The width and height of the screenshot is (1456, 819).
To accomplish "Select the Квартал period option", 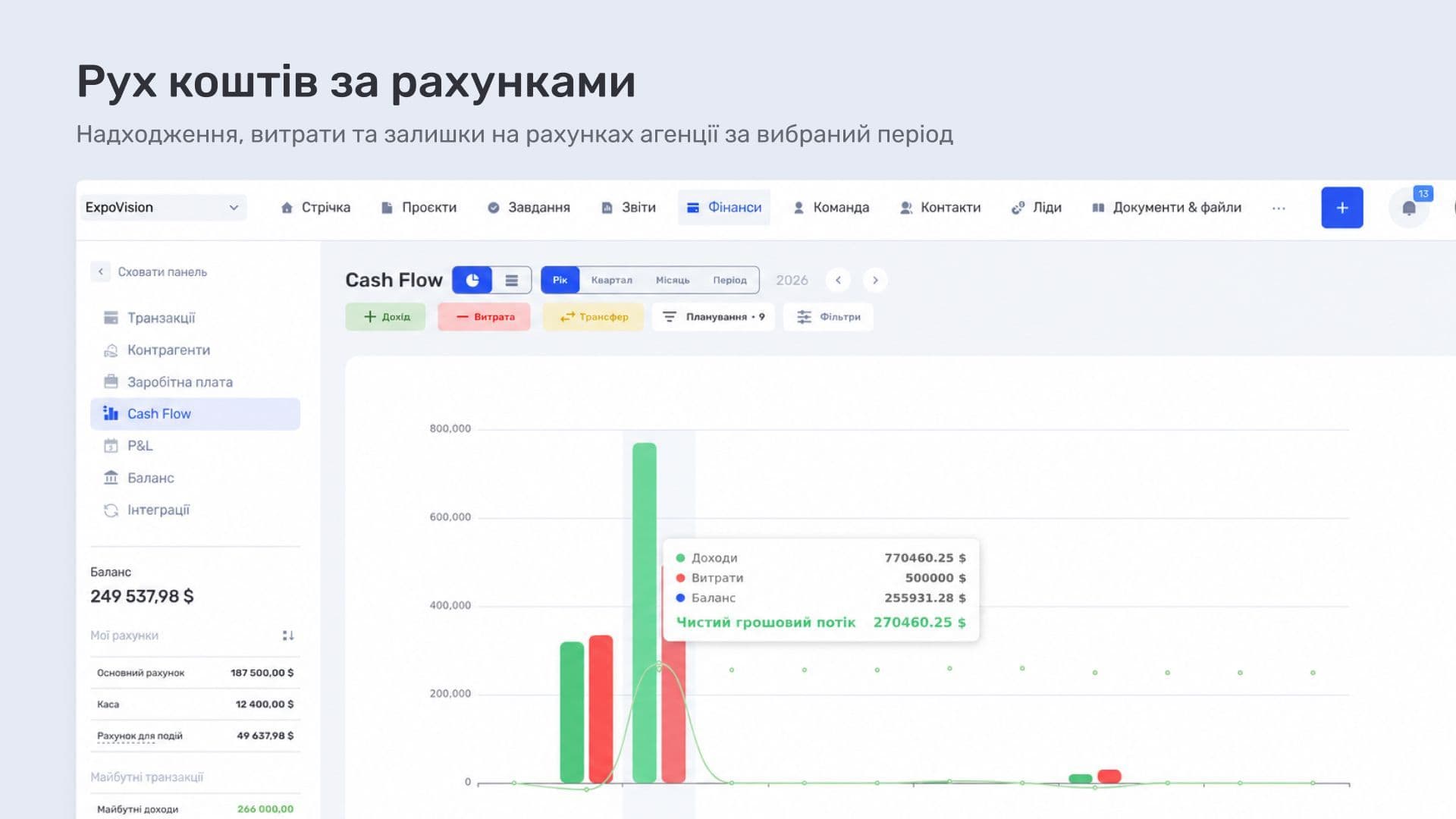I will pos(612,280).
